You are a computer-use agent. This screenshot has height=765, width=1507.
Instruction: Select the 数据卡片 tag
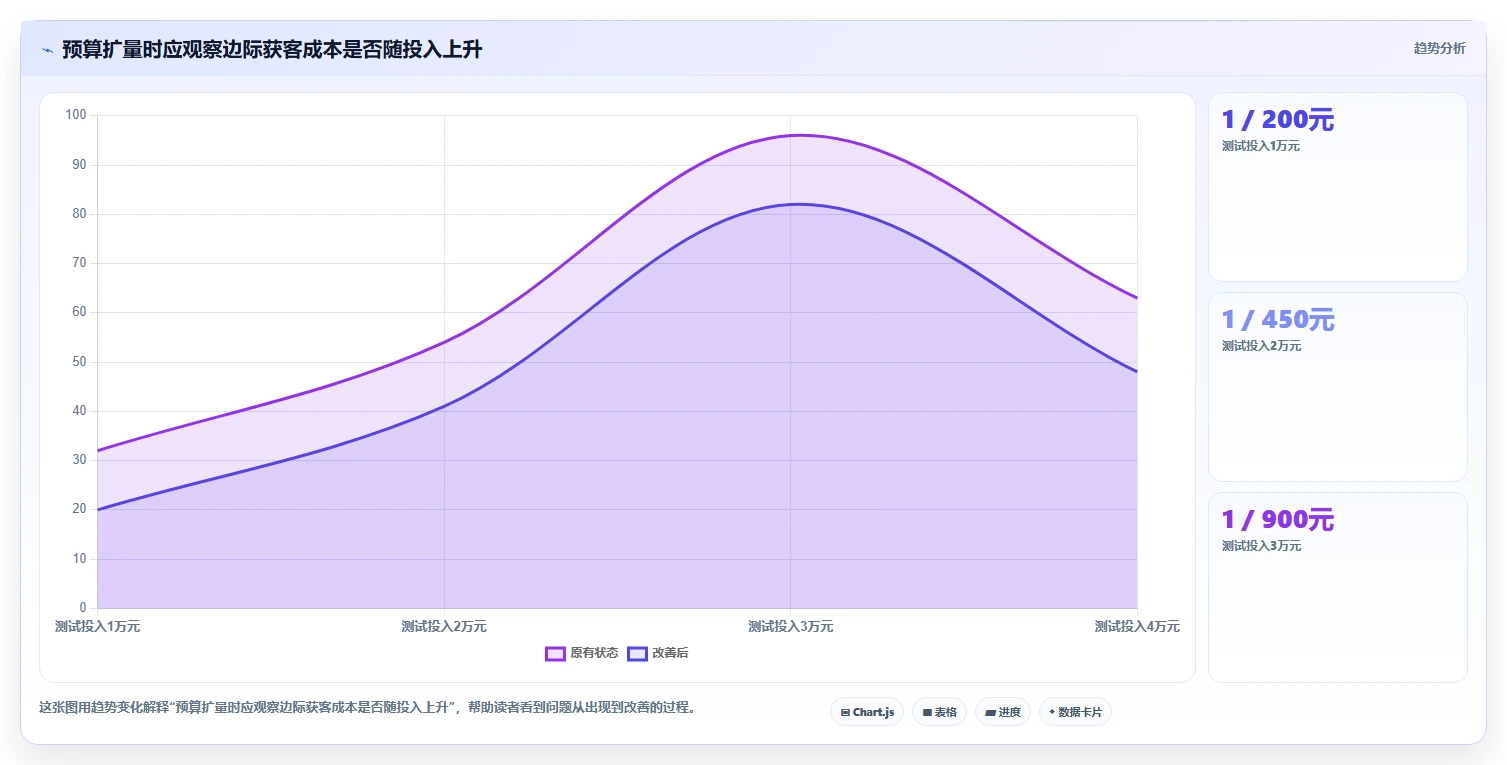pyautogui.click(x=1075, y=712)
